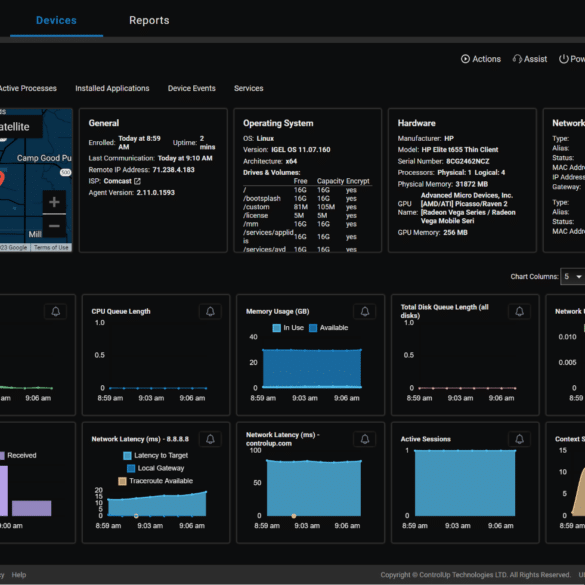Set alert bell on Active Sessions chart
This screenshot has height=585, width=585.
coord(519,439)
